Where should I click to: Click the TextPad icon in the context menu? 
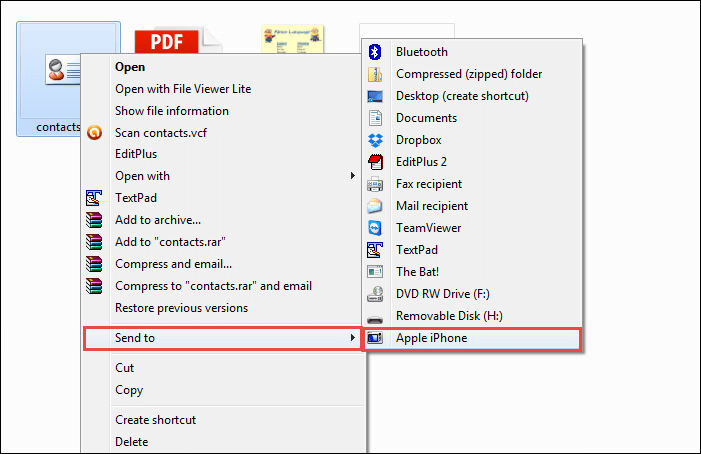[94, 198]
